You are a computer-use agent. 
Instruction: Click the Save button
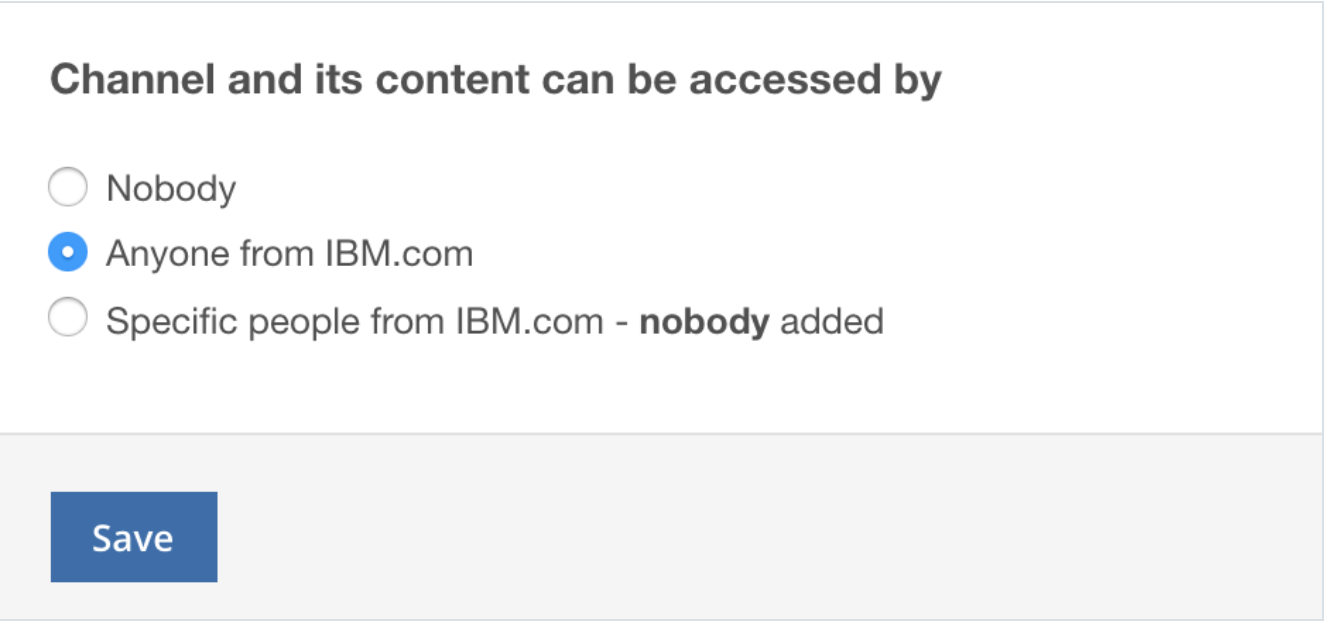(134, 537)
